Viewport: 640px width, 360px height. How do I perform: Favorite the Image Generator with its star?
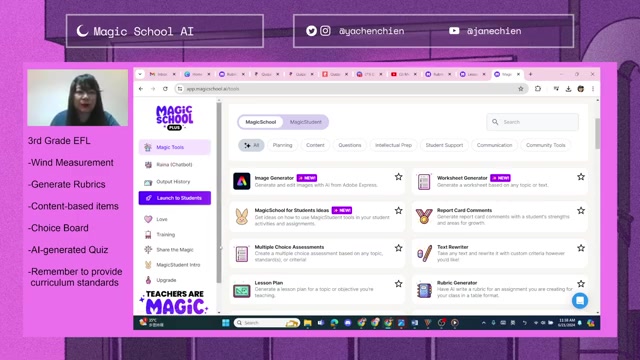point(398,177)
